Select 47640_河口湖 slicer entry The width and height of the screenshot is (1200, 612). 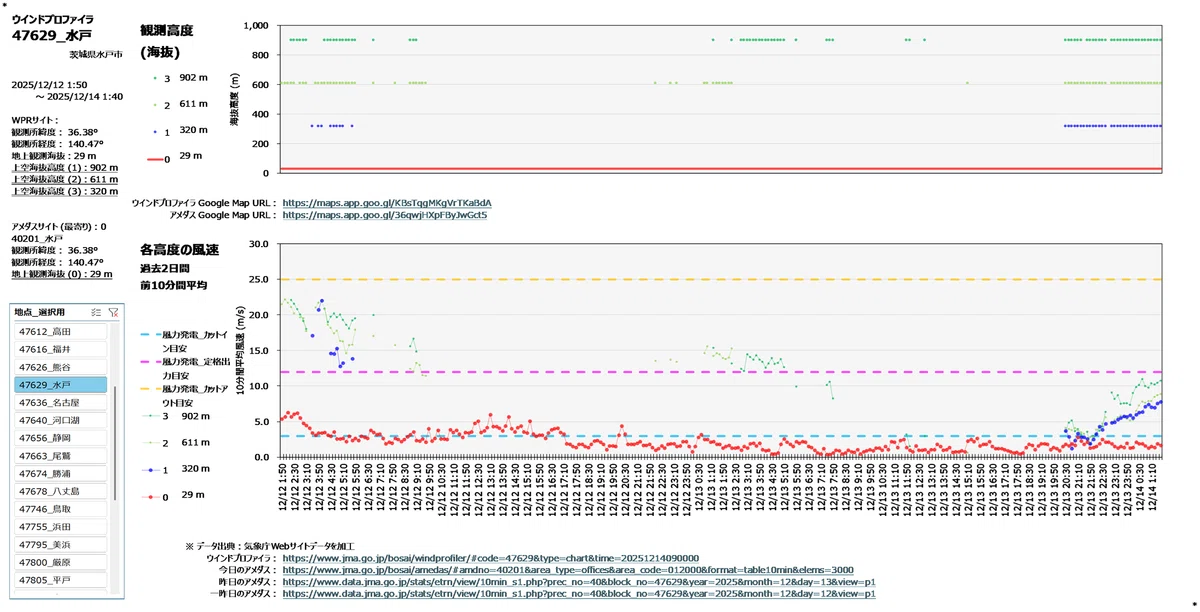tap(61, 421)
